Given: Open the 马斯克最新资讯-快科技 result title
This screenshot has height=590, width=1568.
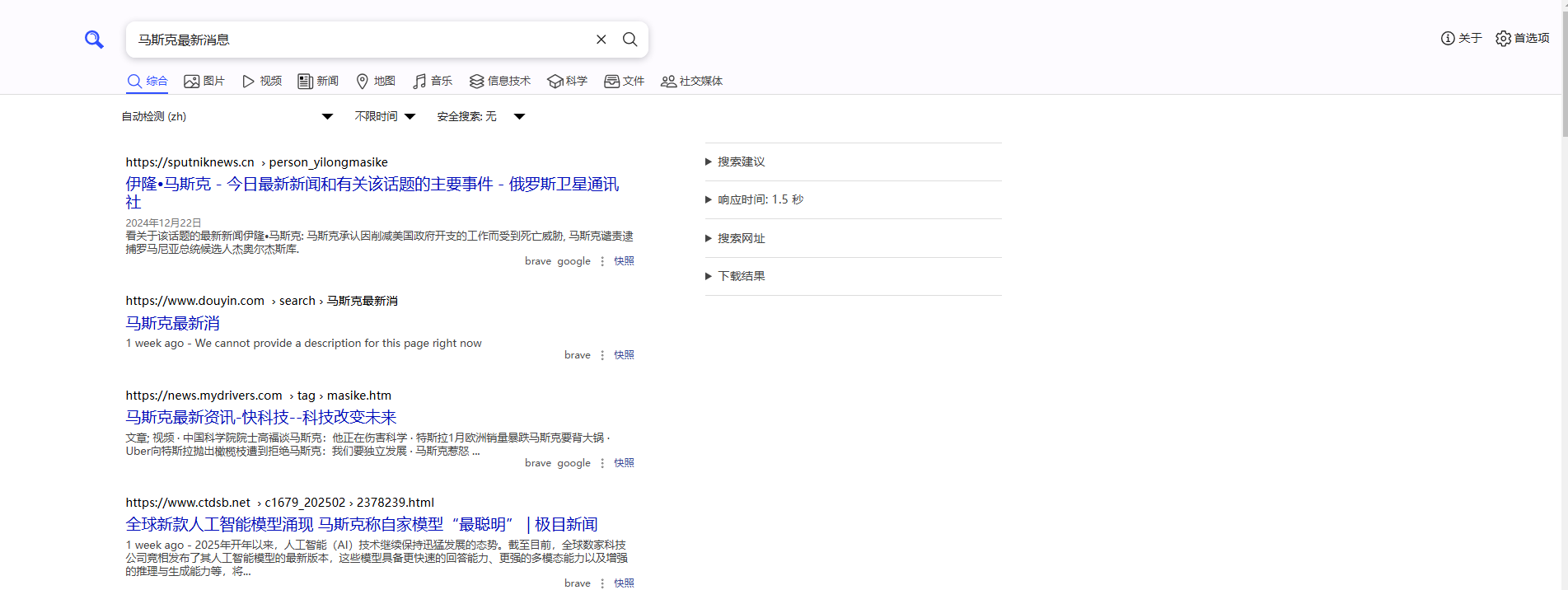Looking at the screenshot, I should [x=261, y=417].
